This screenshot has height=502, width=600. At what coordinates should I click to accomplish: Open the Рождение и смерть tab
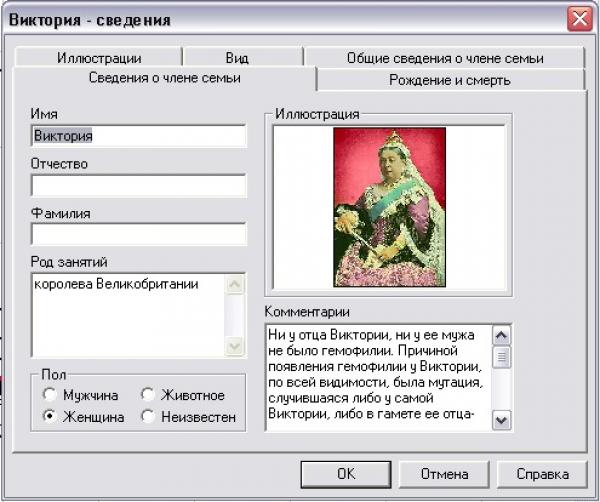click(x=449, y=80)
